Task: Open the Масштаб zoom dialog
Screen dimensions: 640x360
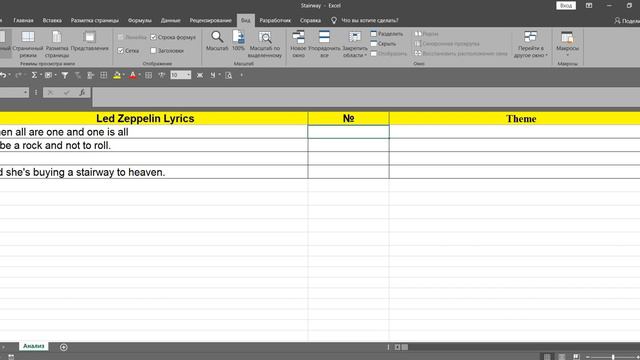Action: 217,41
